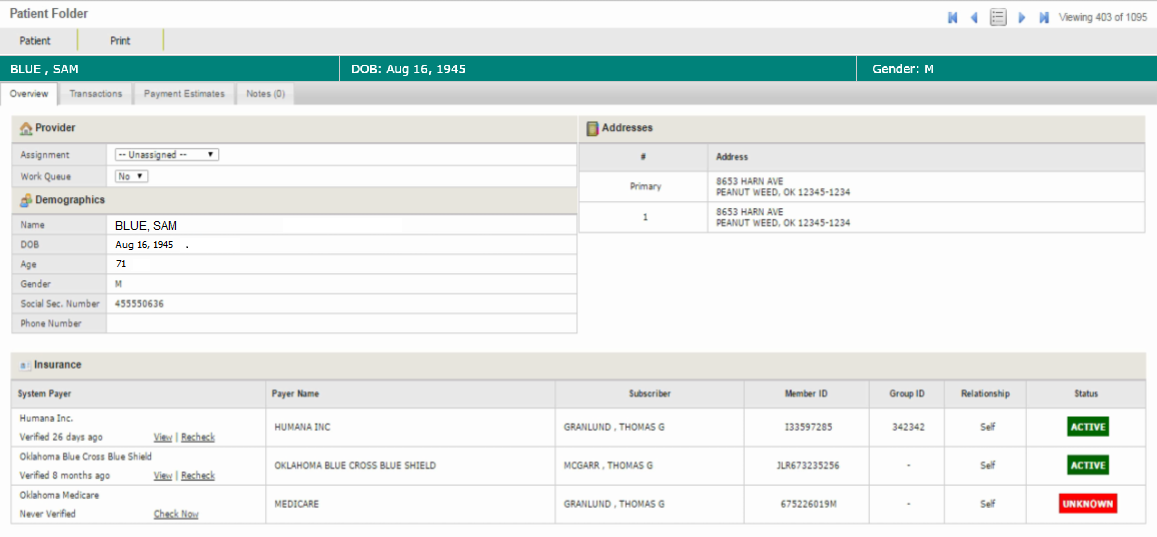Switch to the Payment Estimates tab
This screenshot has height=537, width=1157.
point(184,94)
